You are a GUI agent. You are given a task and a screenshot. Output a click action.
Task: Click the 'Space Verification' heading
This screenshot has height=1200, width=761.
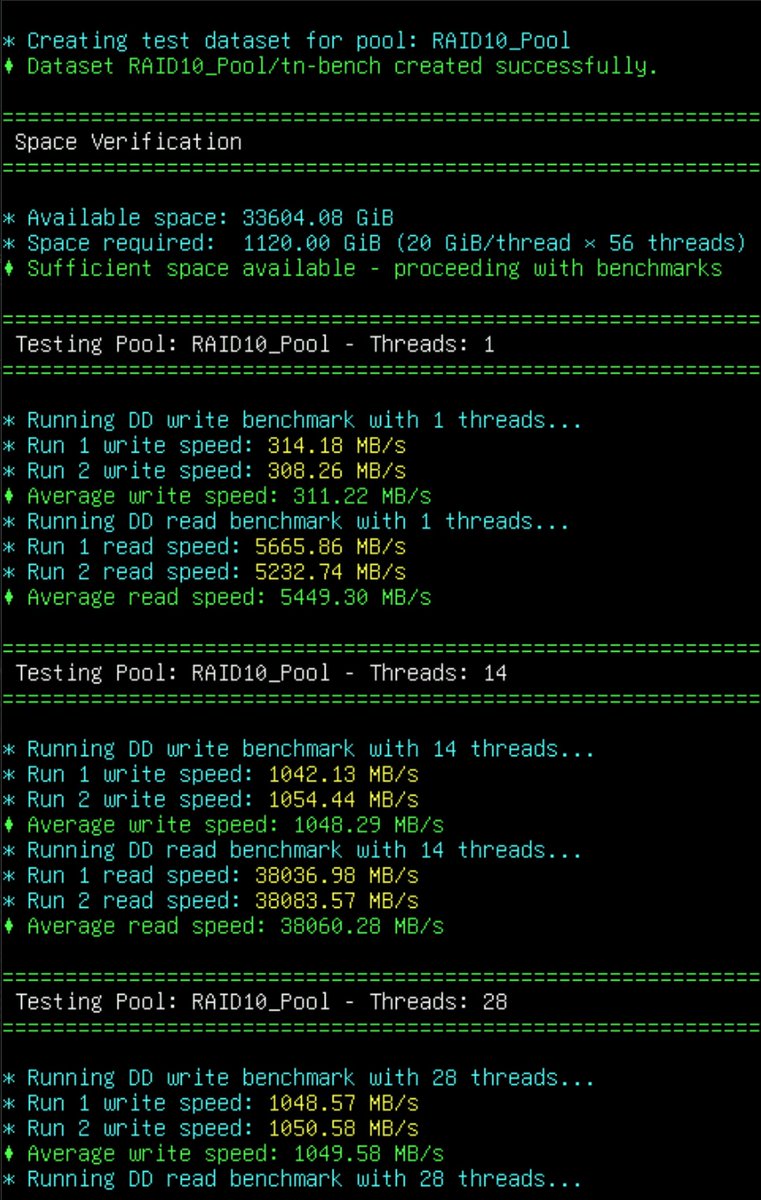(x=128, y=142)
